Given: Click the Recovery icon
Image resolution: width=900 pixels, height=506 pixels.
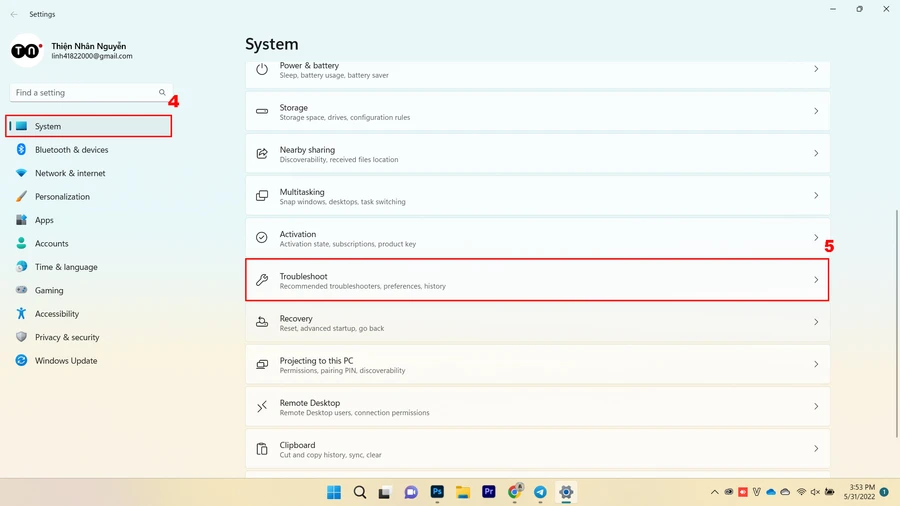Looking at the screenshot, I should tap(262, 322).
